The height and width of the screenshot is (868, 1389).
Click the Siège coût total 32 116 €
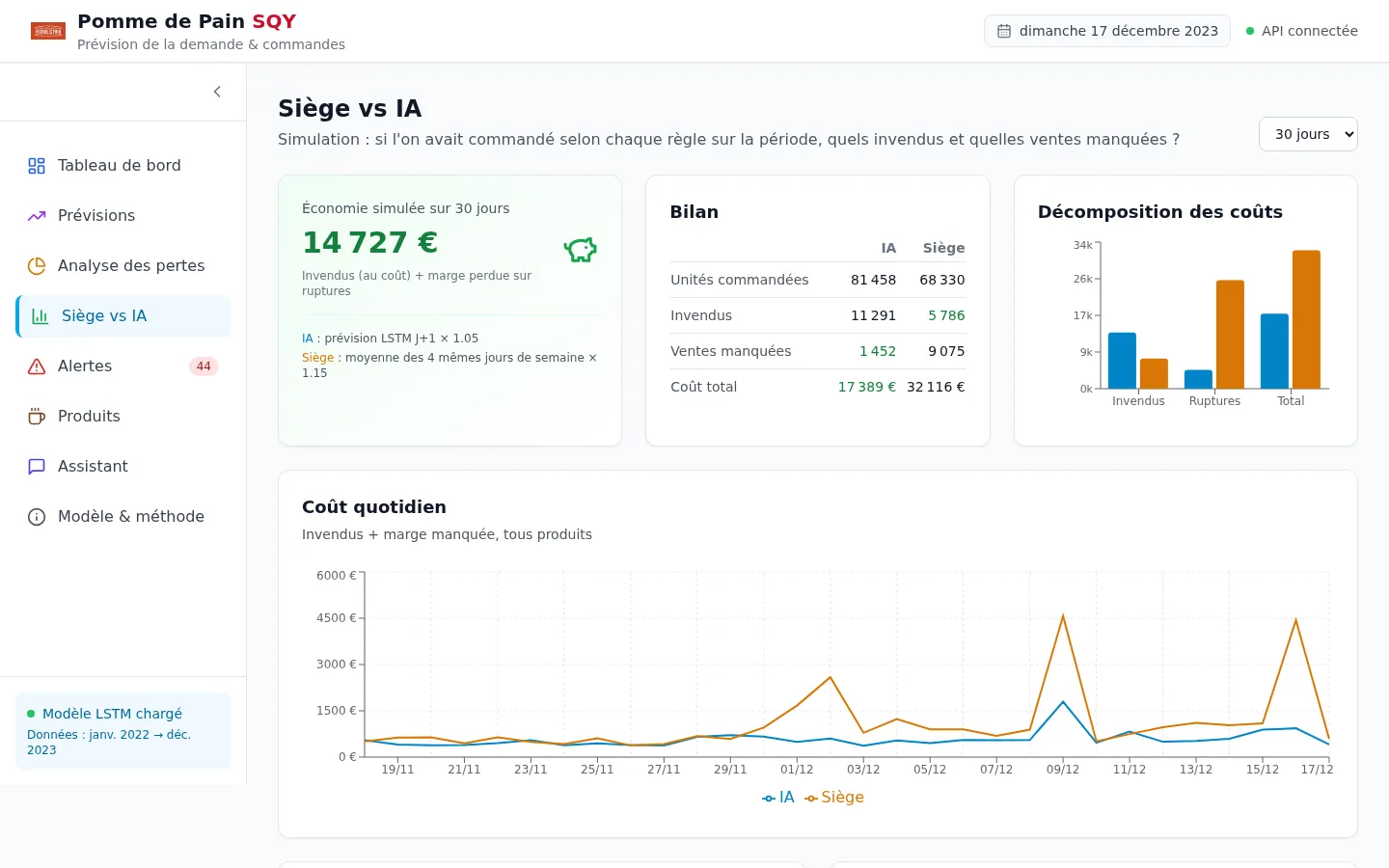(x=936, y=387)
